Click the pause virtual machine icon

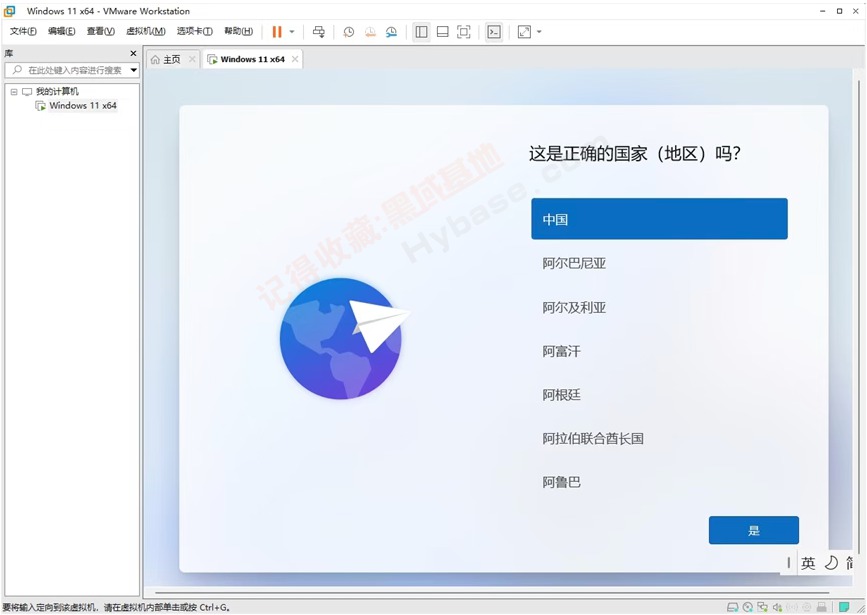[277, 32]
